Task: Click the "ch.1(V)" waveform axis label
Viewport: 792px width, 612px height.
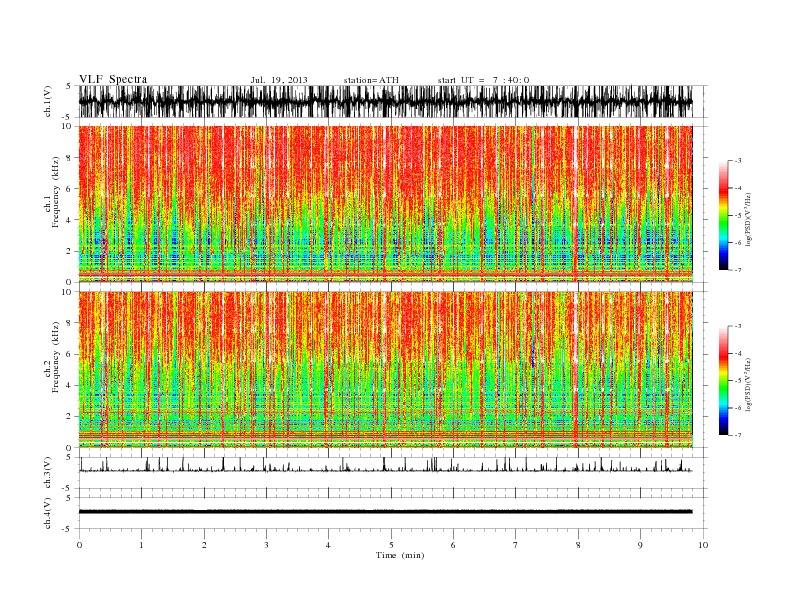Action: tap(47, 101)
